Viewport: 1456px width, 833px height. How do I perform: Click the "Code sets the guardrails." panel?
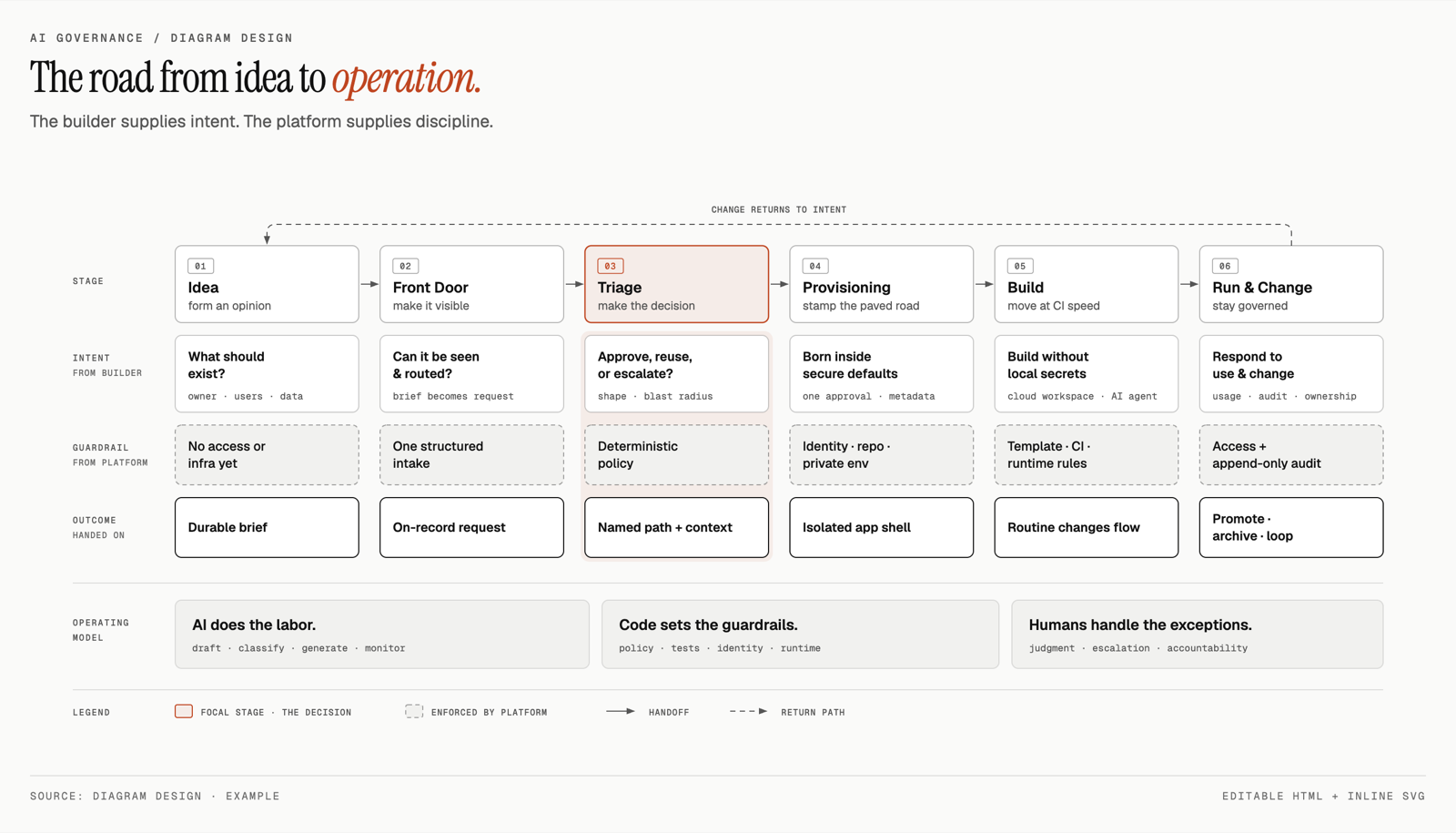800,635
